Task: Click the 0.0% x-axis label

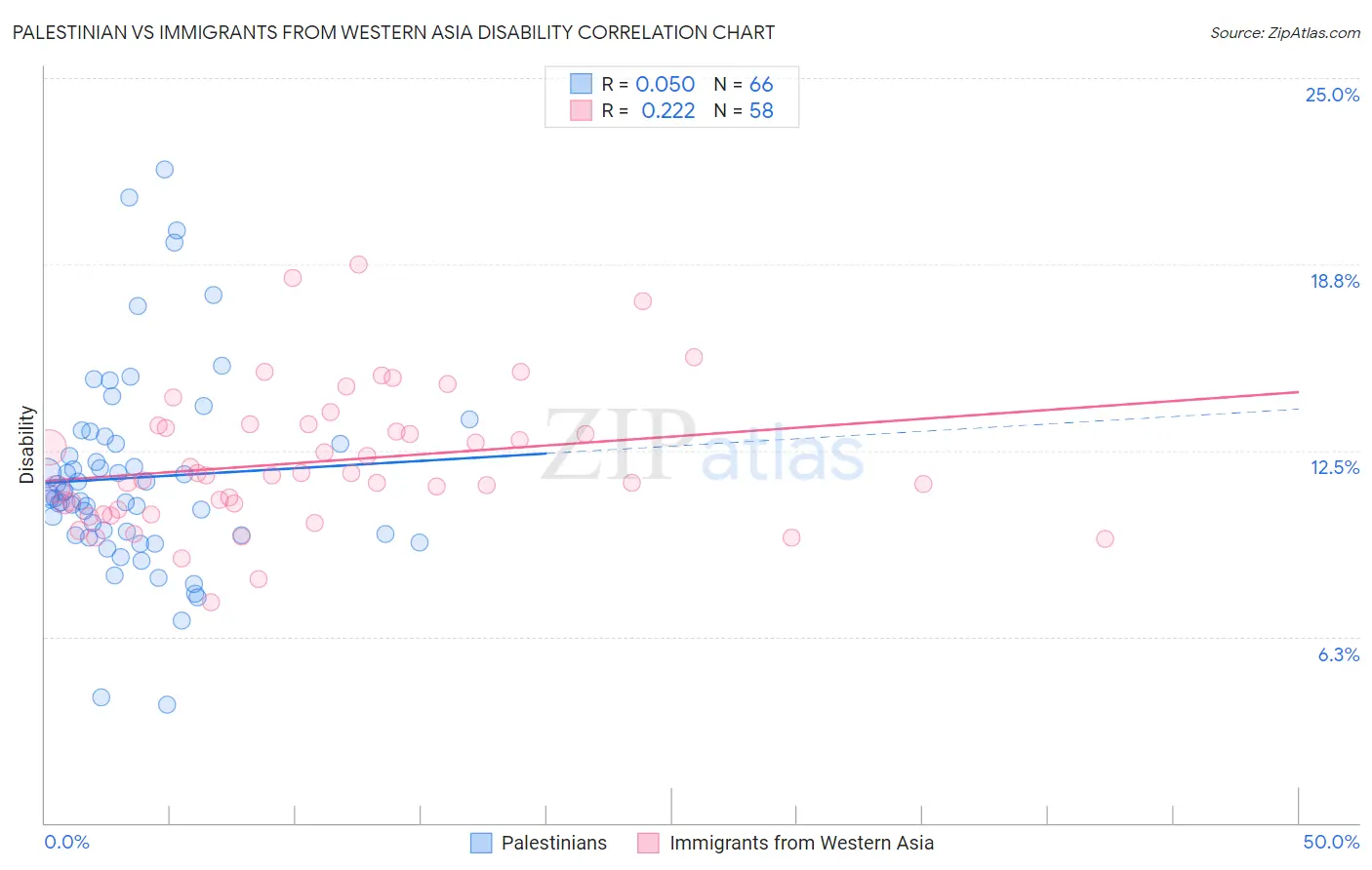Action: coord(66,842)
